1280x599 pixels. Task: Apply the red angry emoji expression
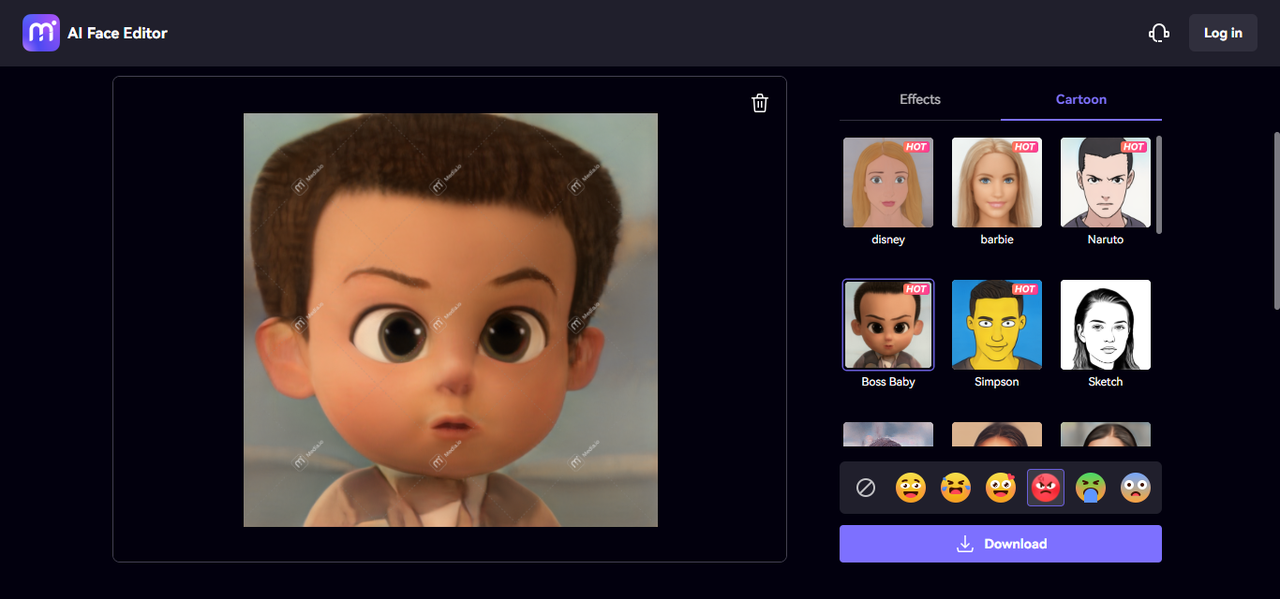coord(1046,488)
